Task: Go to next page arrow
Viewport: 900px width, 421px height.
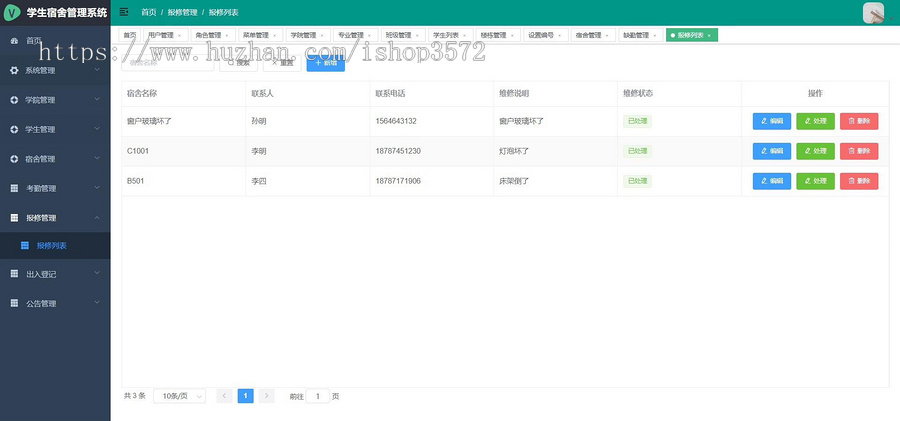Action: [266, 396]
